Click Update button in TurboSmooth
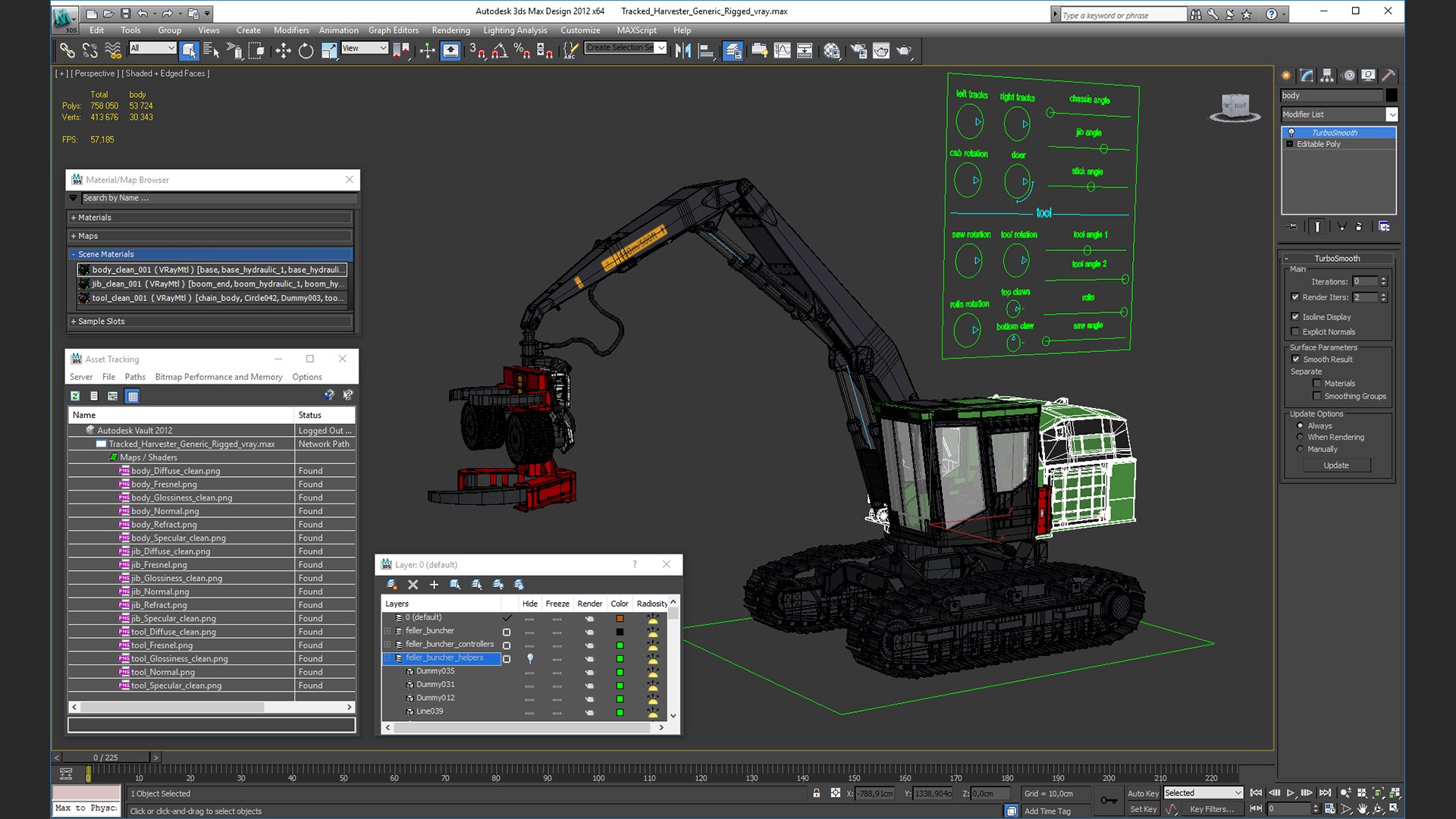Screen dimensions: 1456x819 (x=1336, y=466)
